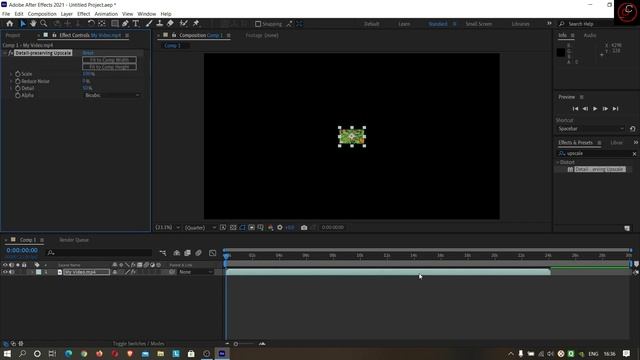Click the Adjust Exposure reset icon
Screen dimensions: 640x360
(x=280, y=227)
